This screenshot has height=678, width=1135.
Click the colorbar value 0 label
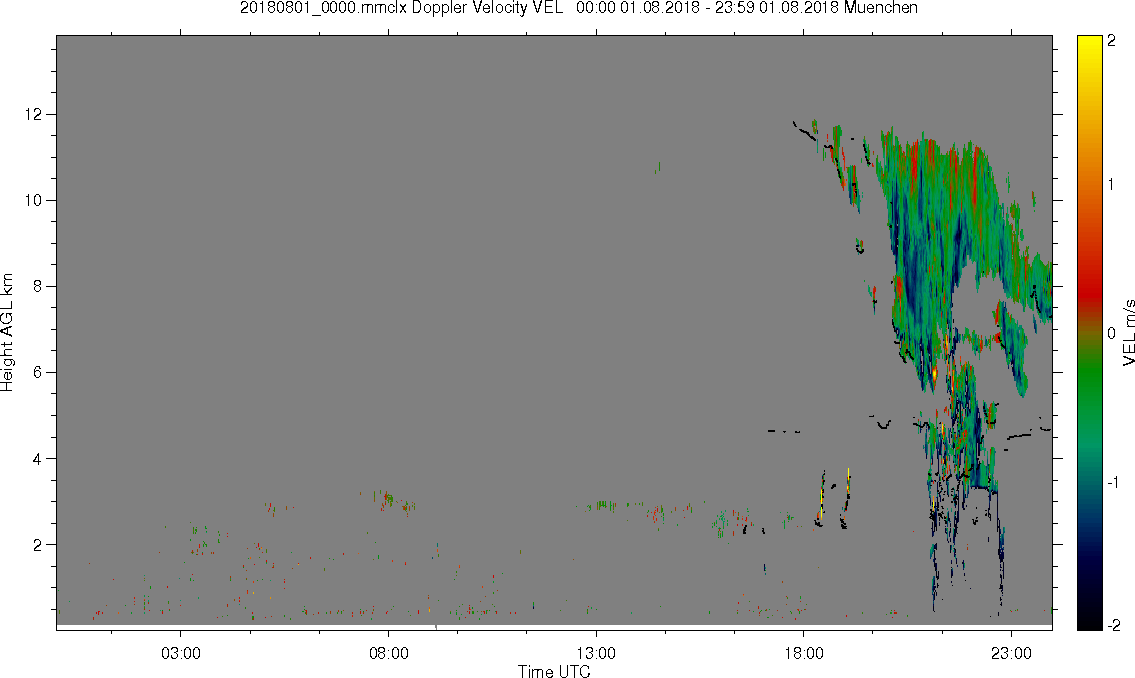[1112, 333]
